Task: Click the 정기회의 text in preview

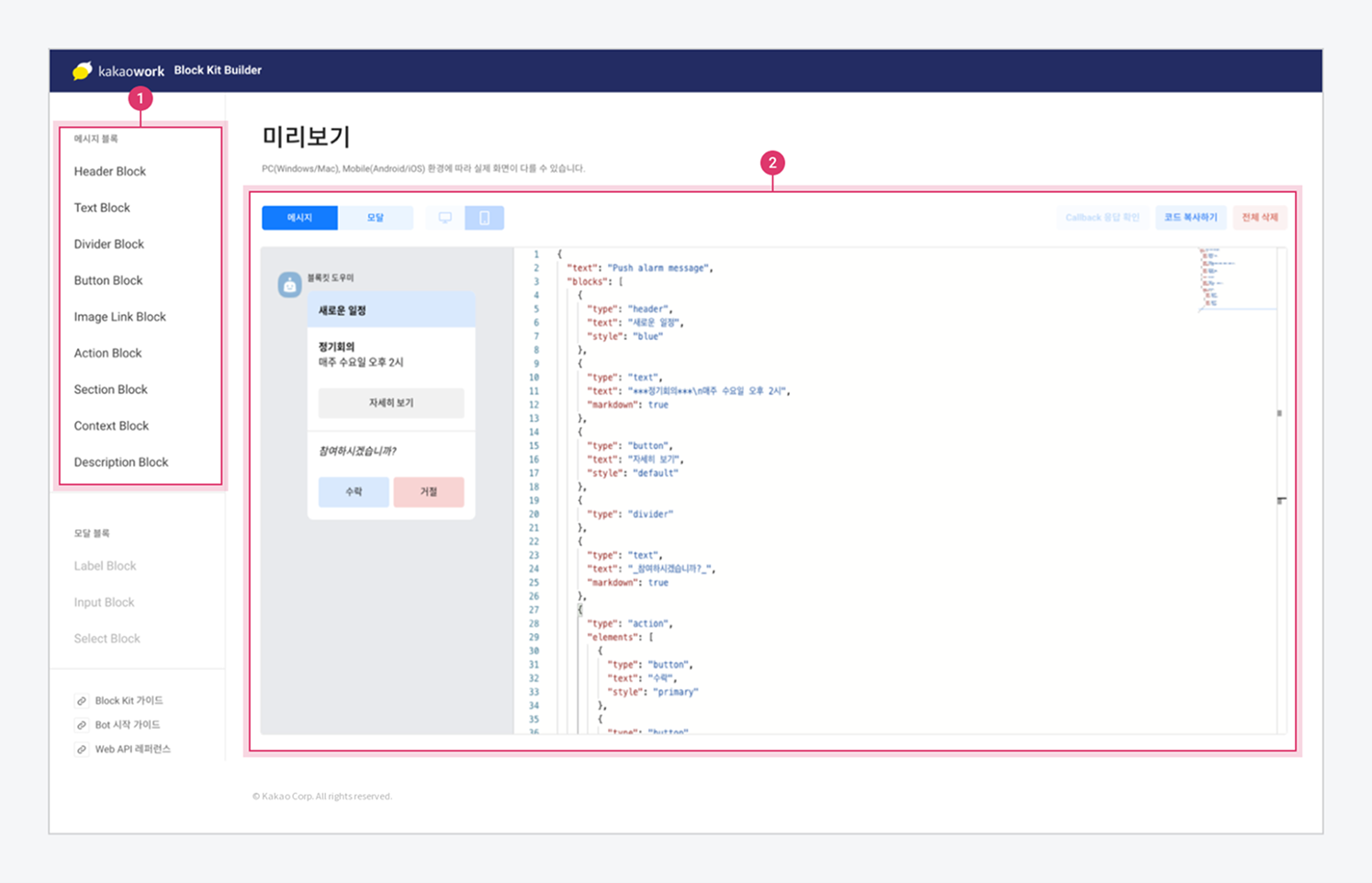Action: click(x=337, y=347)
